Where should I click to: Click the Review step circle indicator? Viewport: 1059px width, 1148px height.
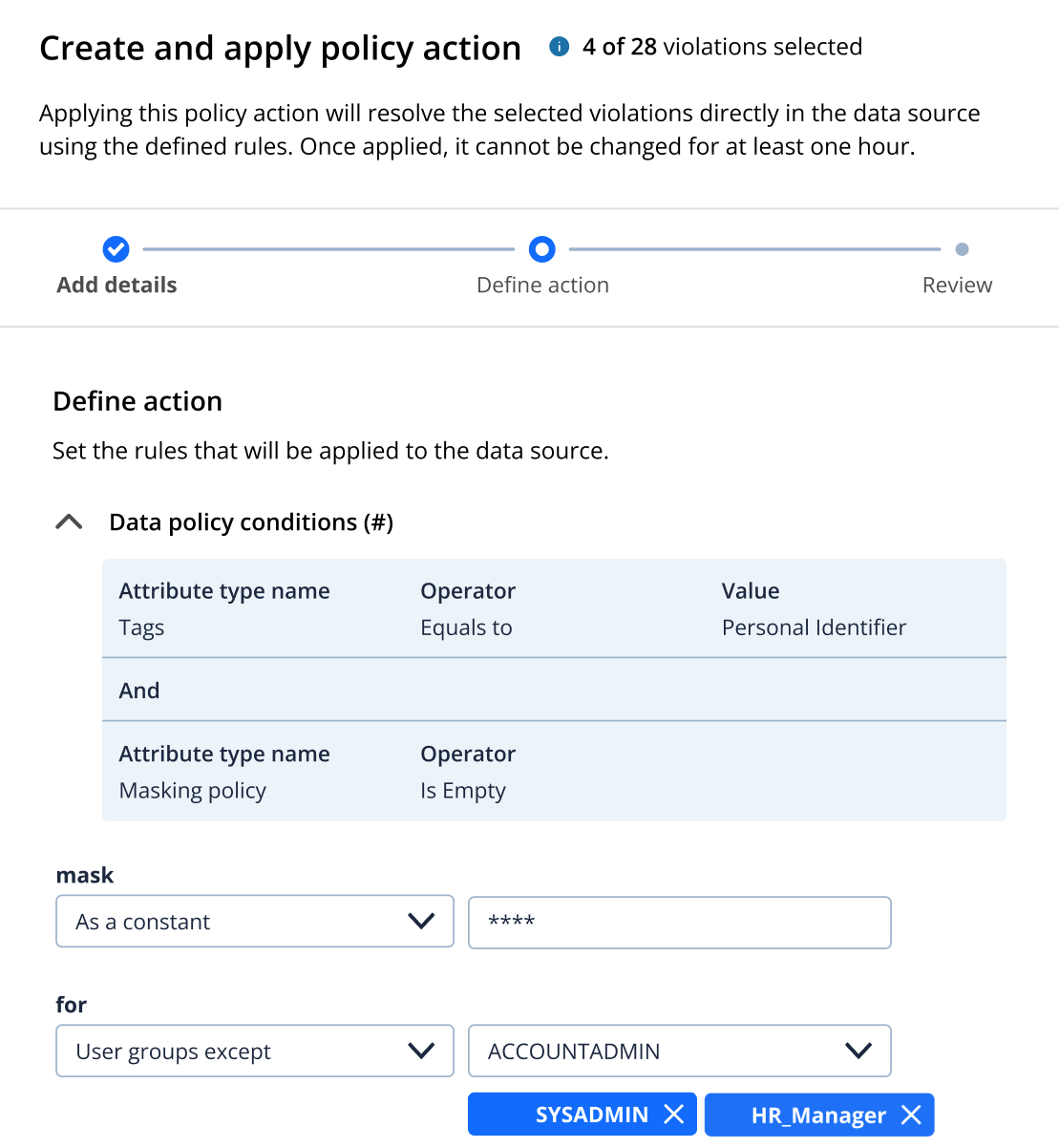pyautogui.click(x=962, y=249)
